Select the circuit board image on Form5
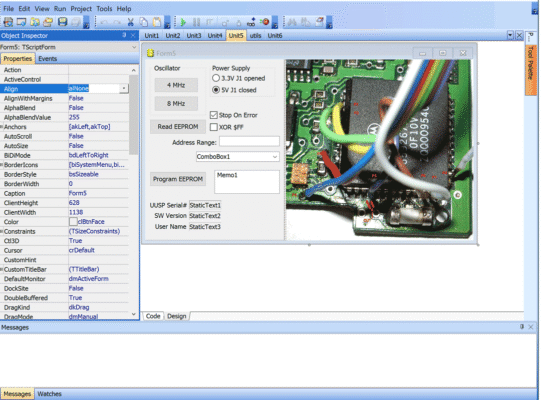 [378, 149]
